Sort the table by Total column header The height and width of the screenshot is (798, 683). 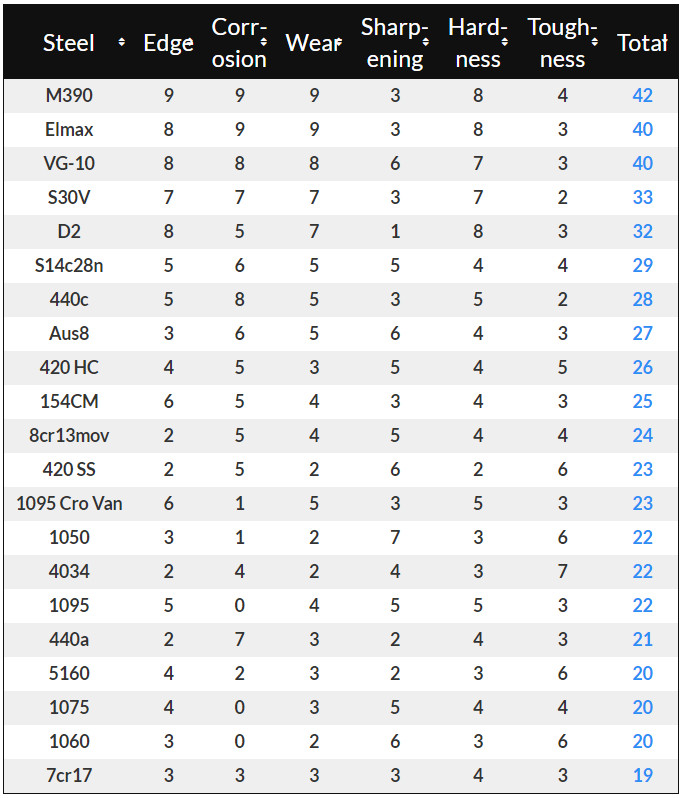point(641,43)
